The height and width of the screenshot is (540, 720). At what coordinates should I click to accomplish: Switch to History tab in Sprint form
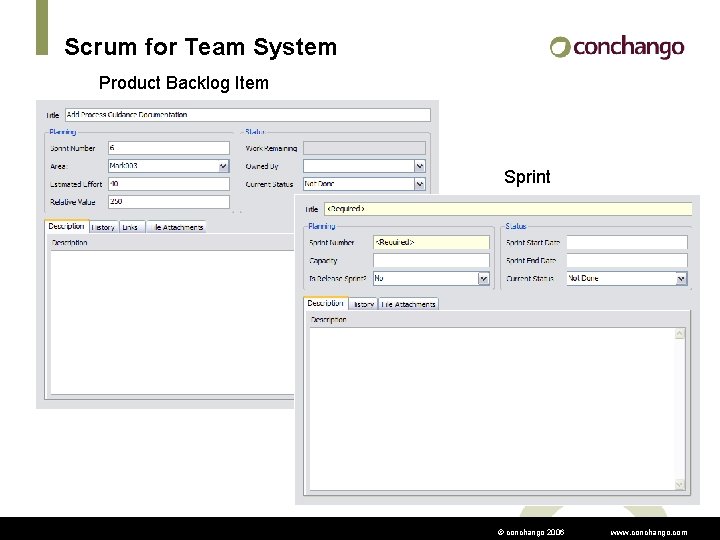(x=363, y=304)
